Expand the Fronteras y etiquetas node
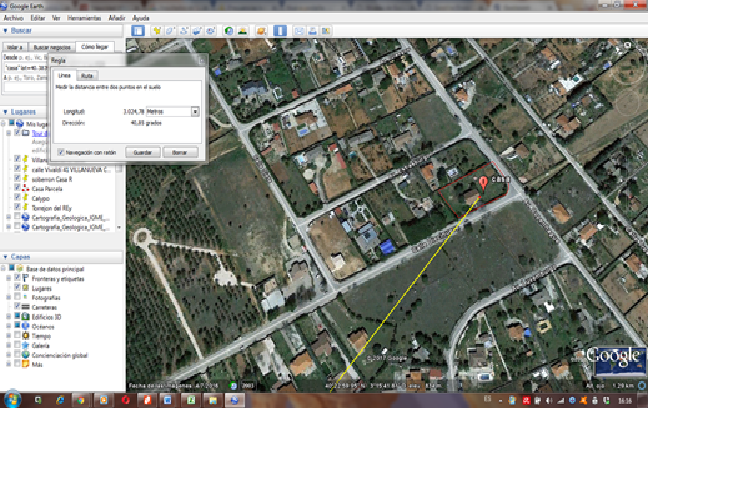Viewport: 749px width, 482px height. 9,278
